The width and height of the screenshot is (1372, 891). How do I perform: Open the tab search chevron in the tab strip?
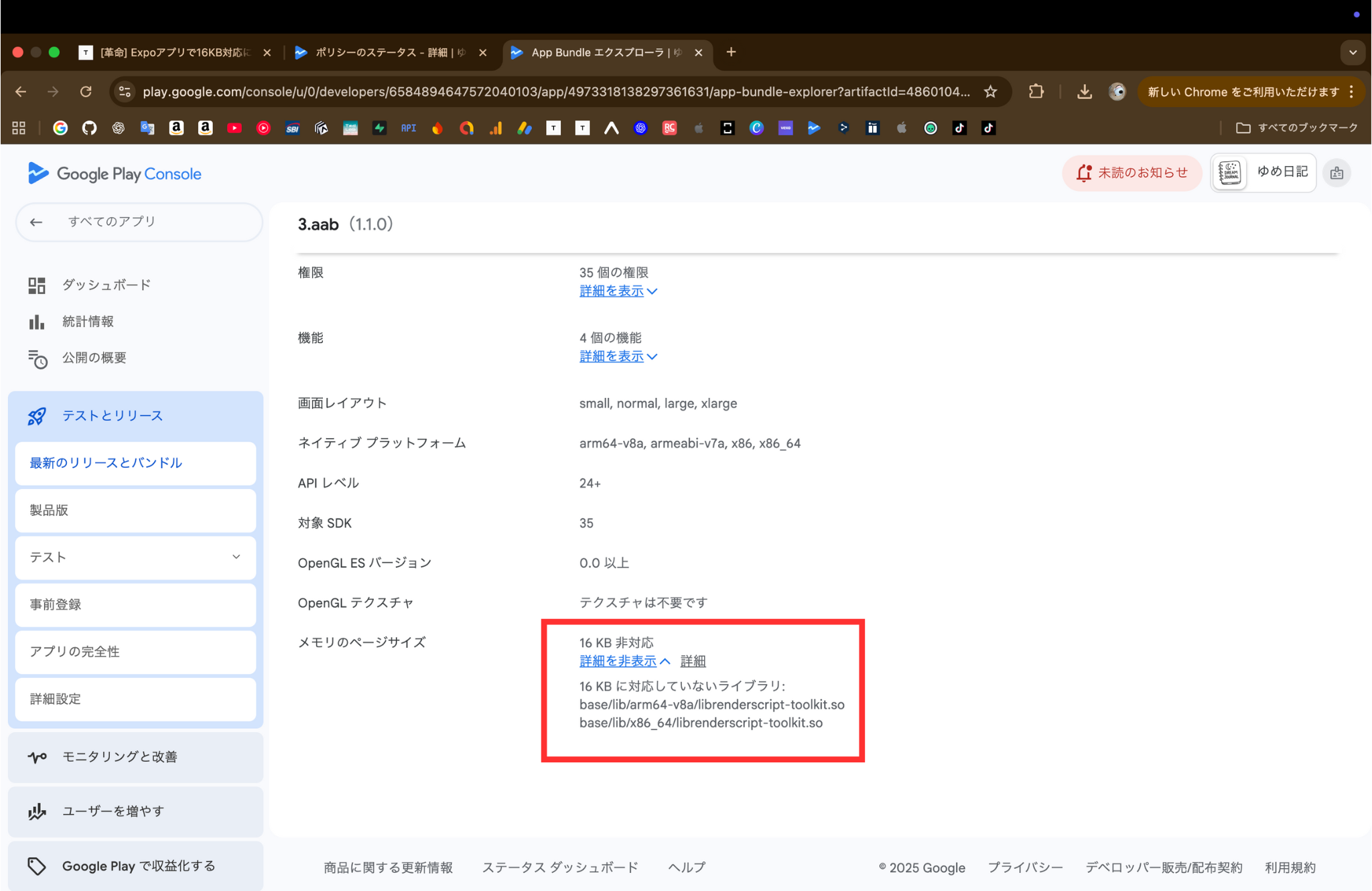(x=1353, y=52)
